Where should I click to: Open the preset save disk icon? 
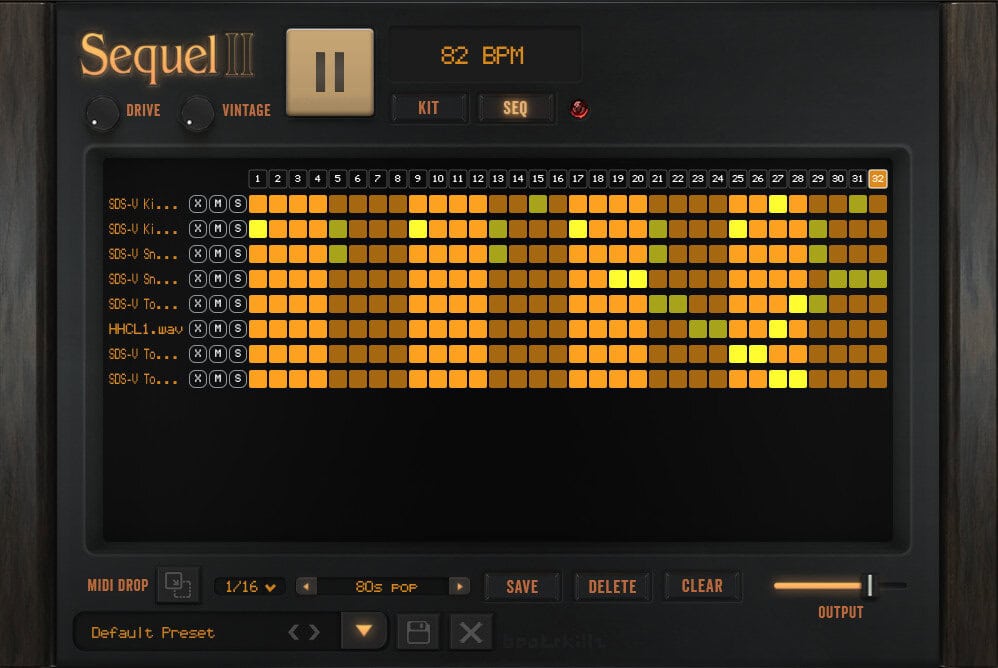pyautogui.click(x=418, y=632)
